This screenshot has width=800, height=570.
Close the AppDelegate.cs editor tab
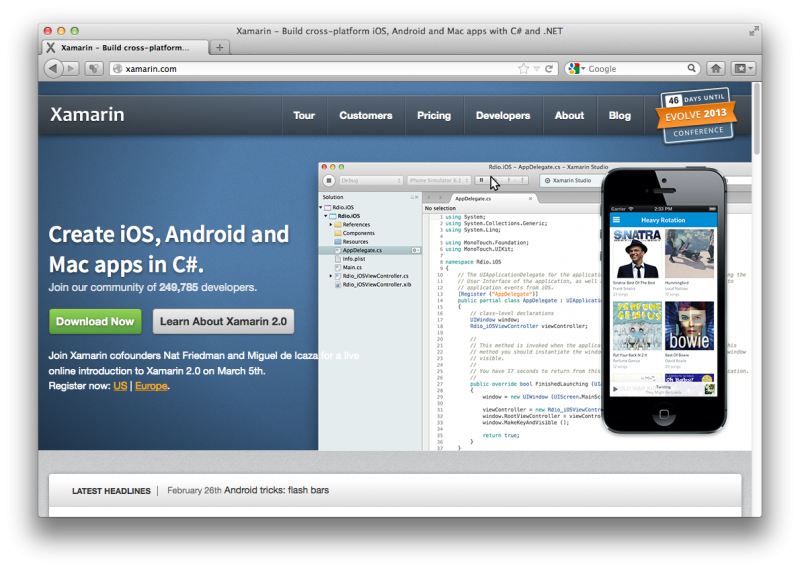click(530, 199)
